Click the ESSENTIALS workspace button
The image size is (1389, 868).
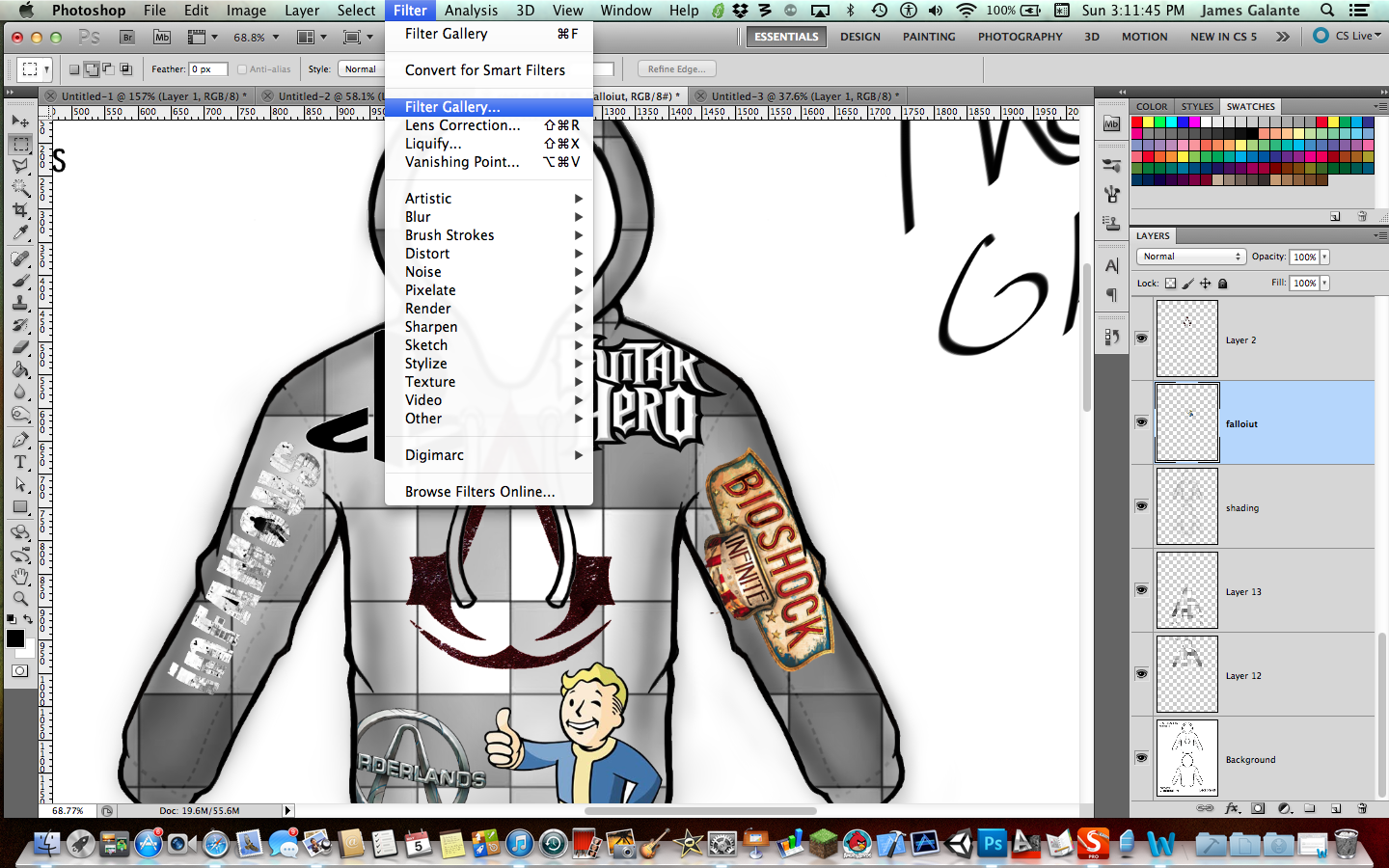pos(786,37)
